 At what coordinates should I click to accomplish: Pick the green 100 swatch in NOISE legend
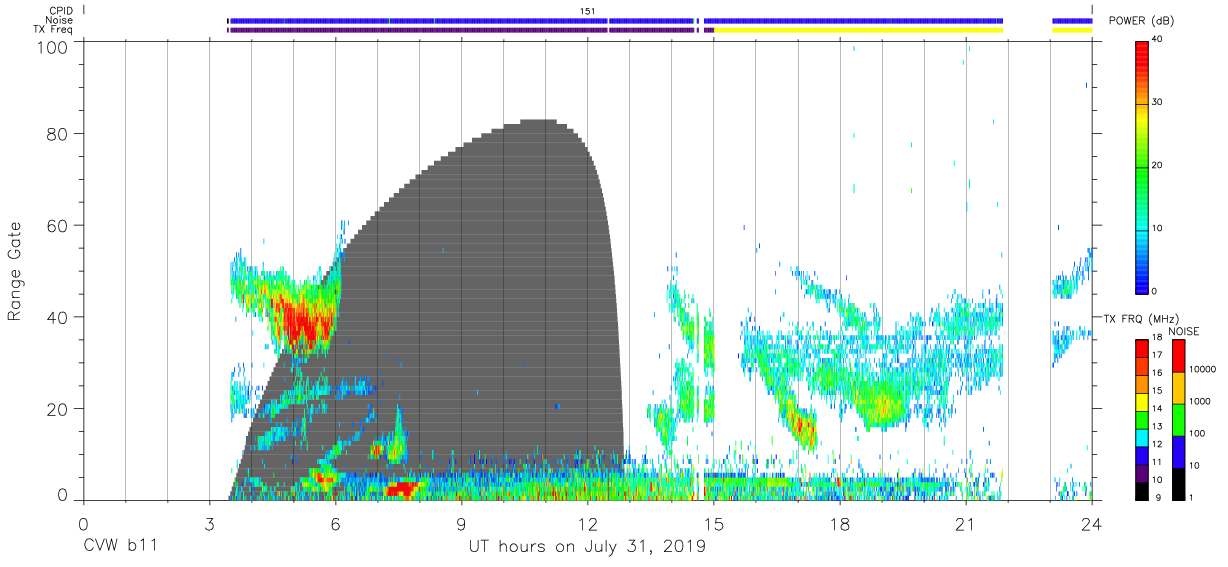tap(1177, 420)
